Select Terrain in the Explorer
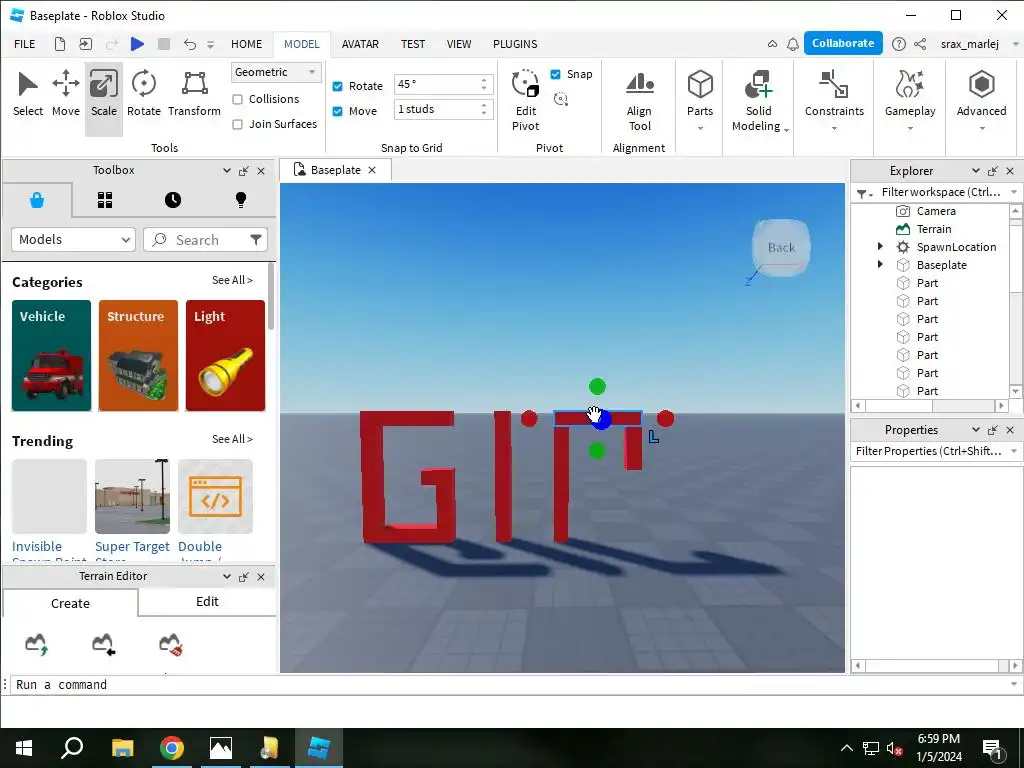This screenshot has height=768, width=1024. click(x=933, y=229)
